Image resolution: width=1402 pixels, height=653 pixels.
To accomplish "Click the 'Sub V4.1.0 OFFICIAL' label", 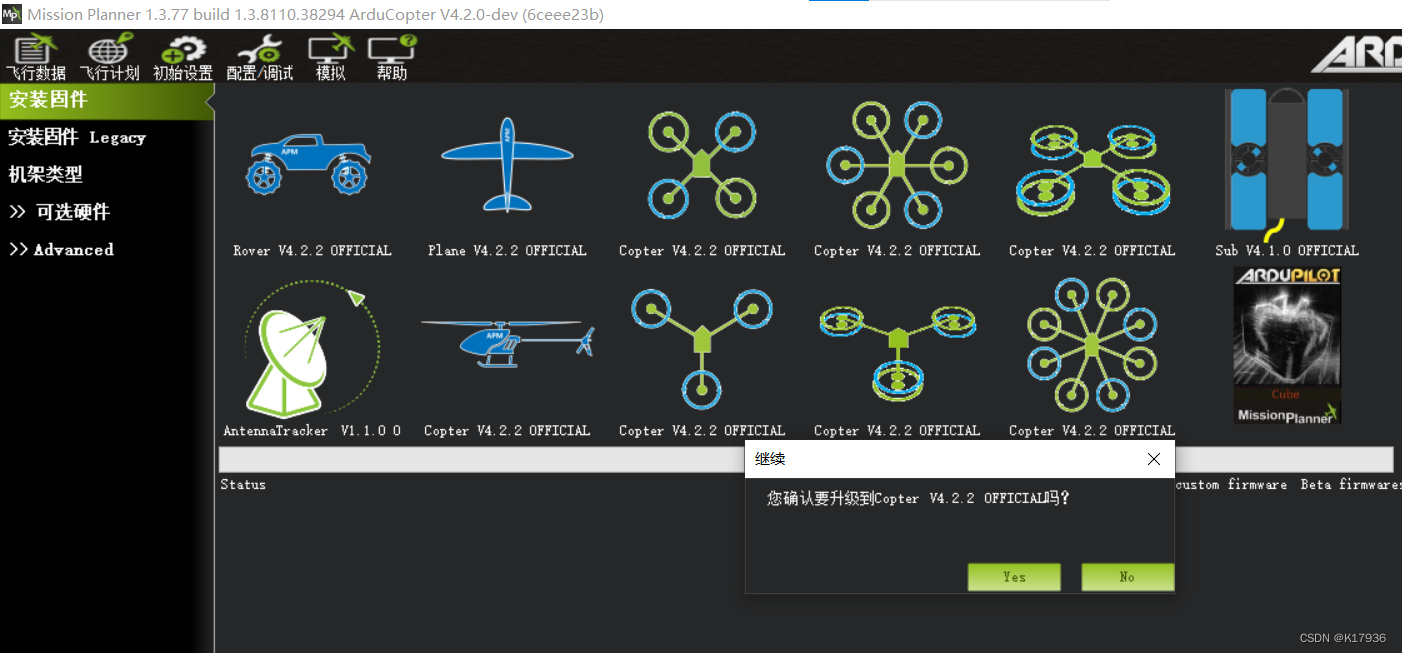I will (1287, 251).
